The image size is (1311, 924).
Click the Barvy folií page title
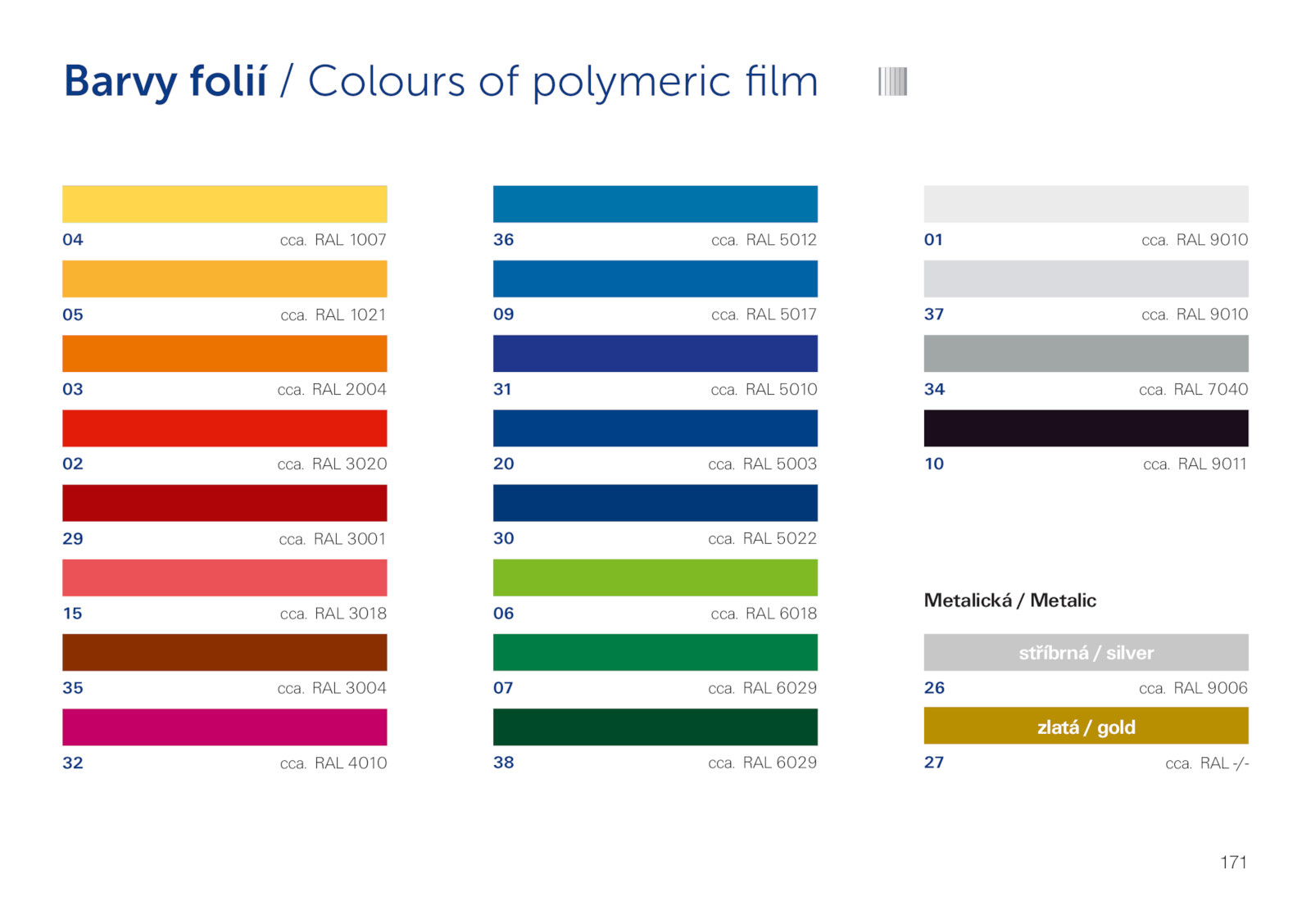click(x=166, y=81)
